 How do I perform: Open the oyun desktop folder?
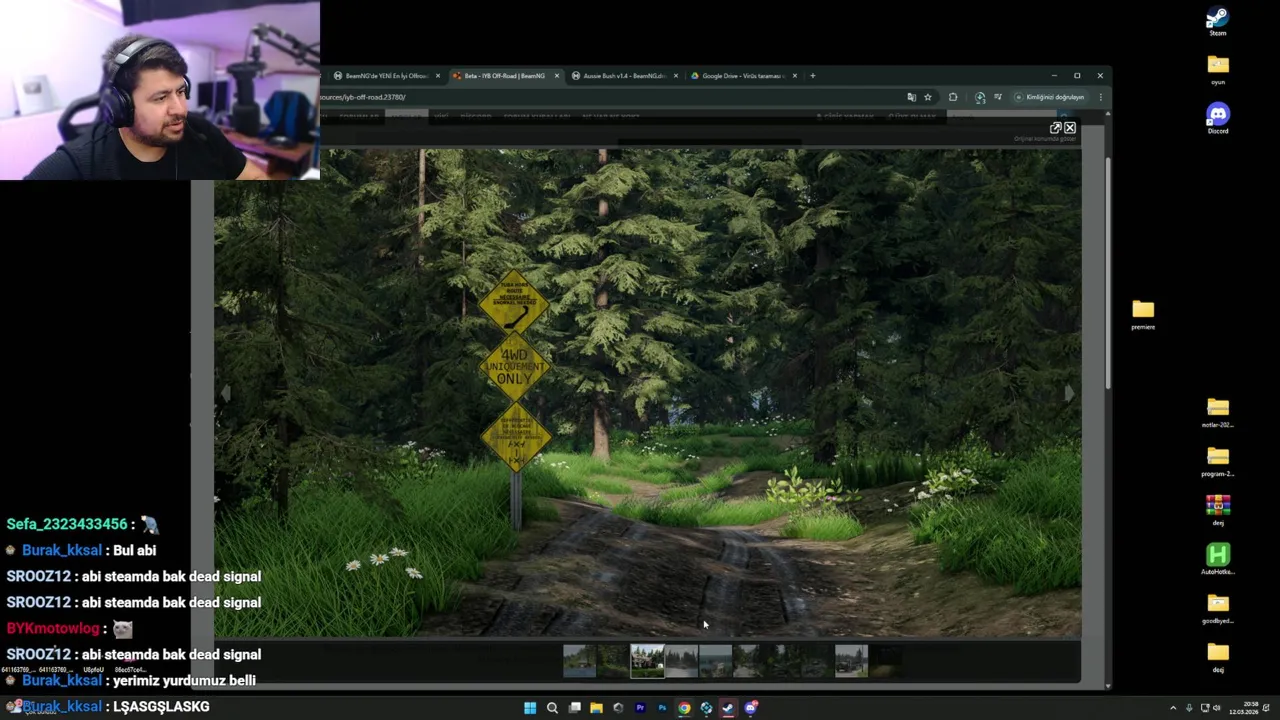[1217, 69]
